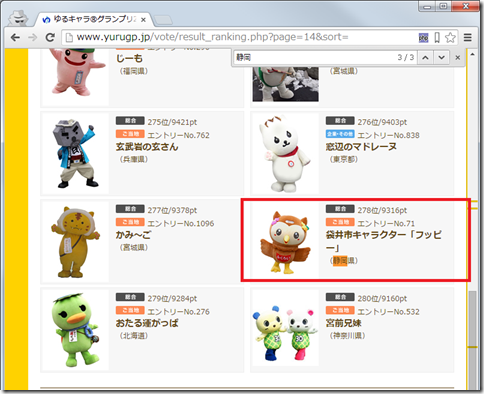
Task: Open the 玄武岩の玄さん name link
Action: click(x=147, y=147)
